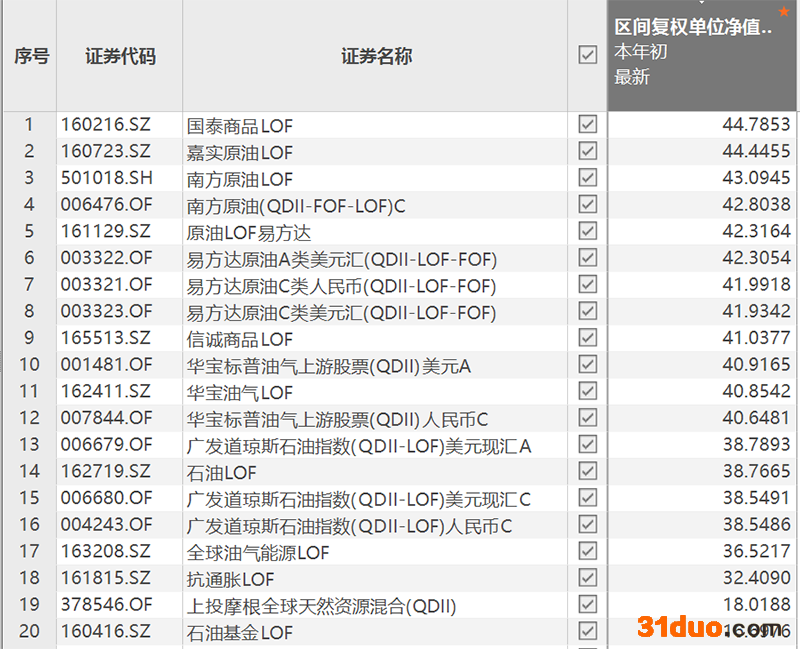Click the value 42.8038
Screen dimensions: 800x649
click(756, 204)
